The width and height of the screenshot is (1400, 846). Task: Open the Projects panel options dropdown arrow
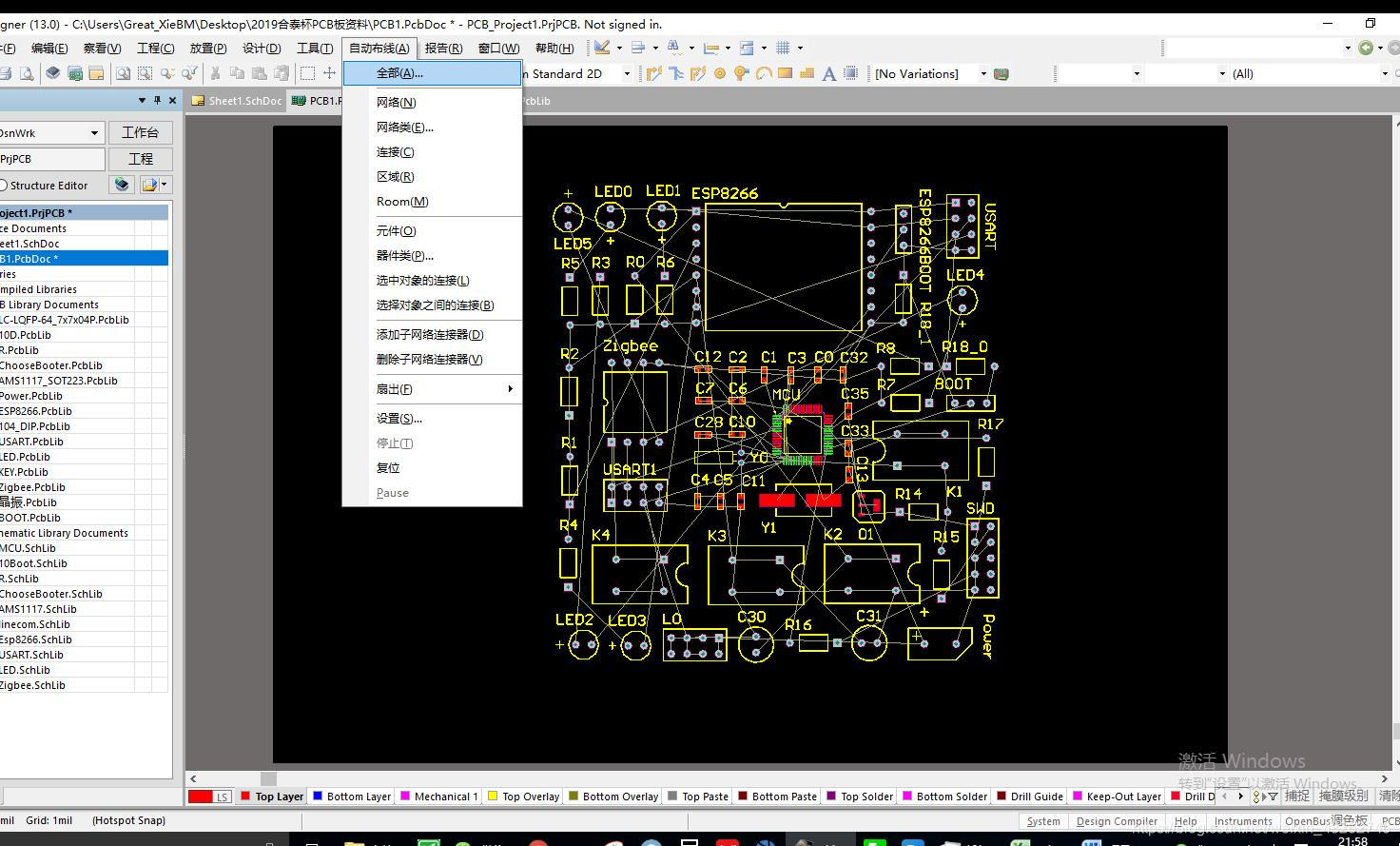[x=141, y=100]
